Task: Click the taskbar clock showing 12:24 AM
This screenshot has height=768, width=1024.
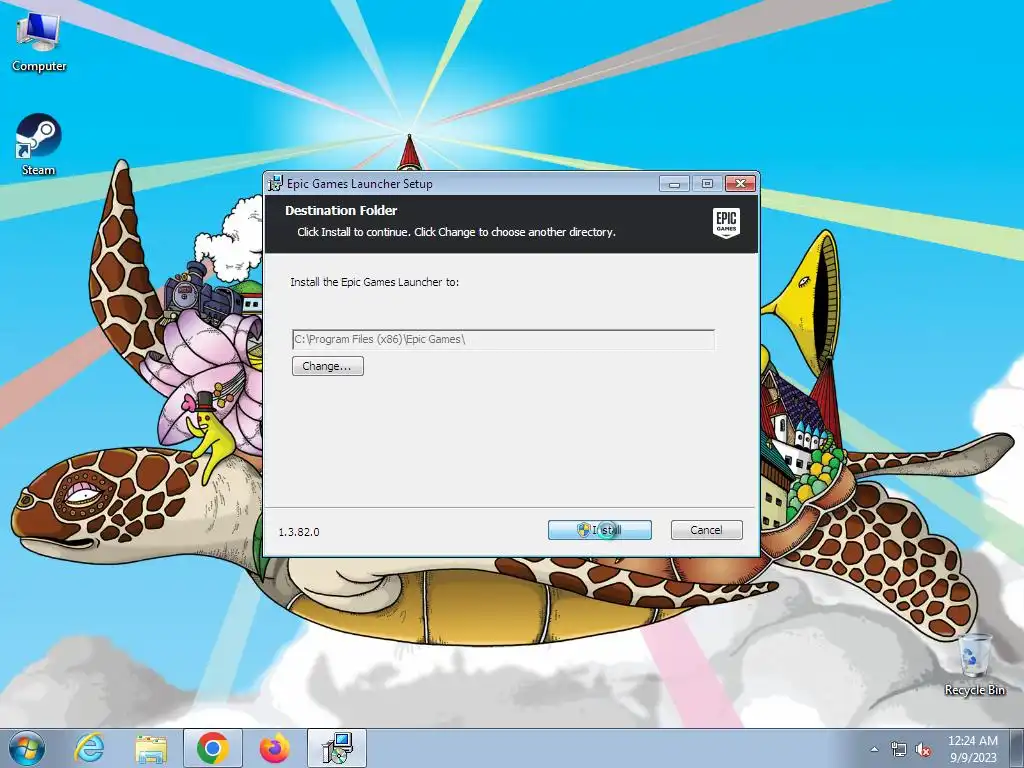Action: [x=972, y=749]
